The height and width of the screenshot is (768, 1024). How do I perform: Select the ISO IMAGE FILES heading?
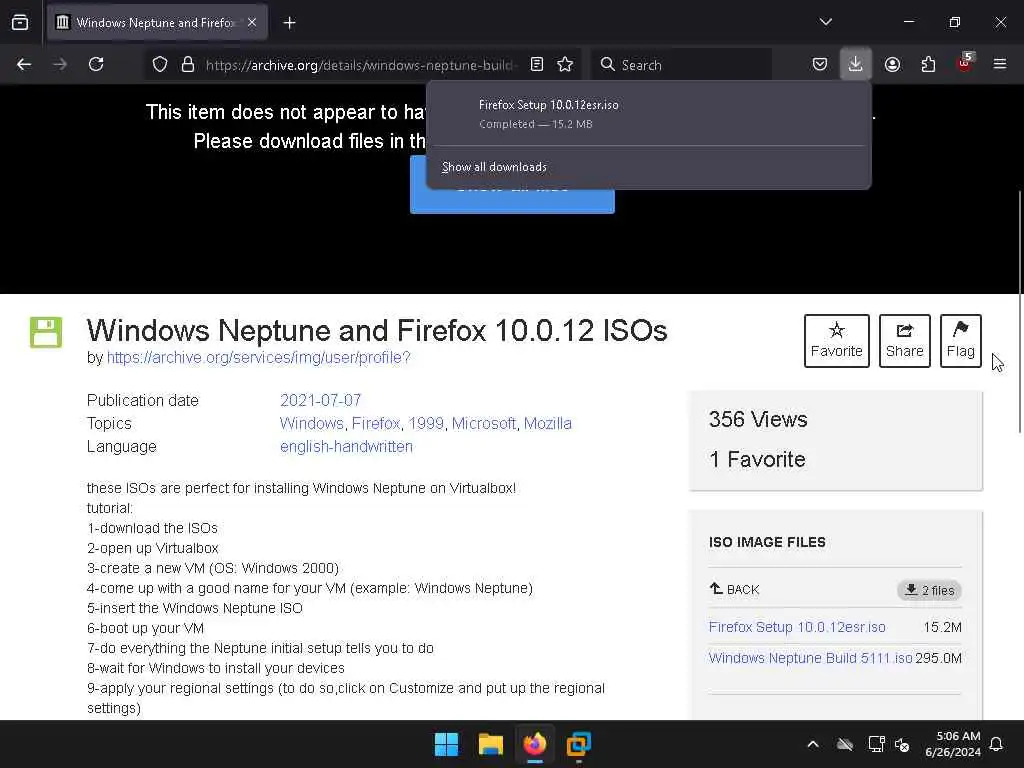point(767,542)
